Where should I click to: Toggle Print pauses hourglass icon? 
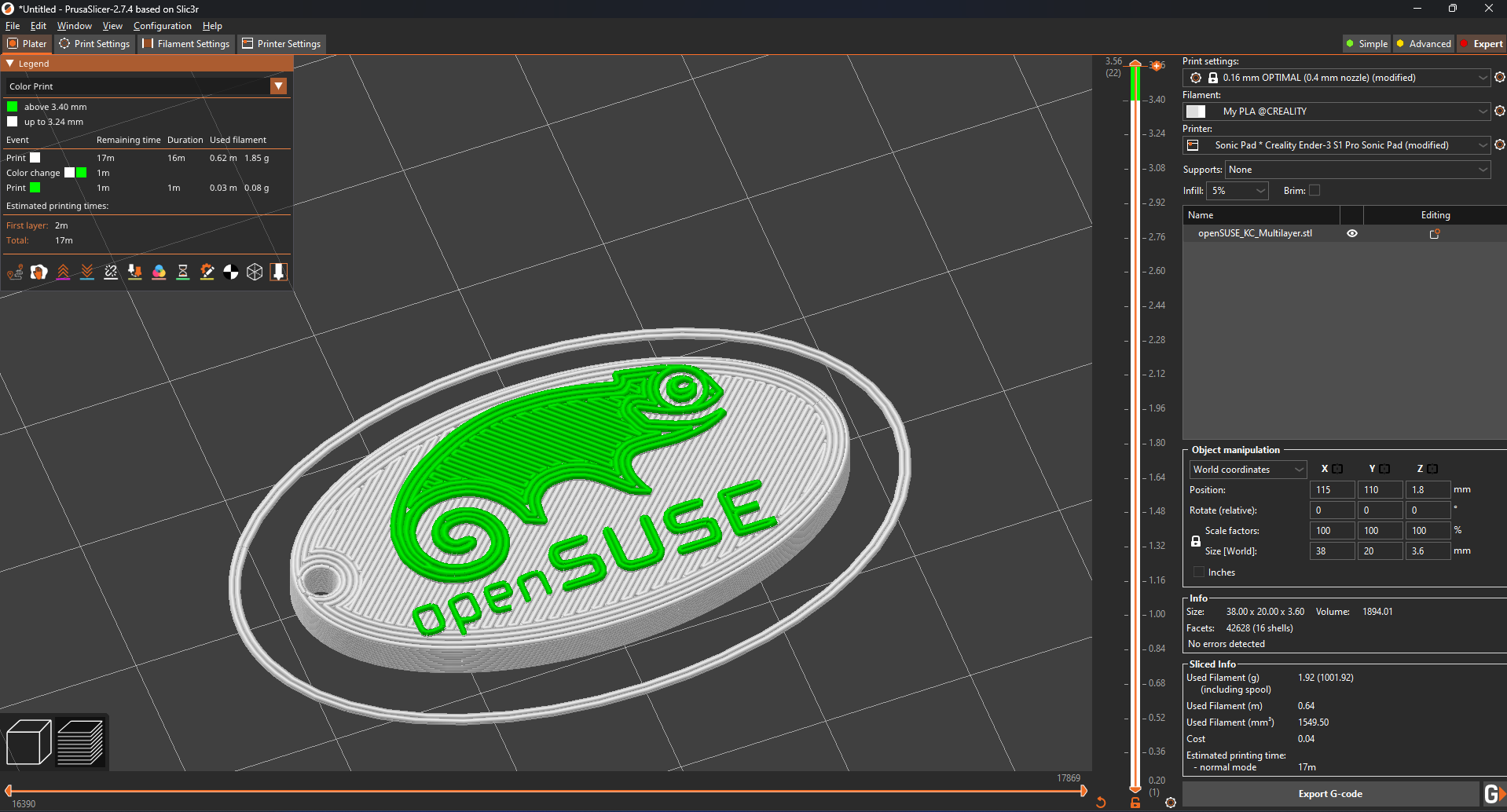coord(183,272)
